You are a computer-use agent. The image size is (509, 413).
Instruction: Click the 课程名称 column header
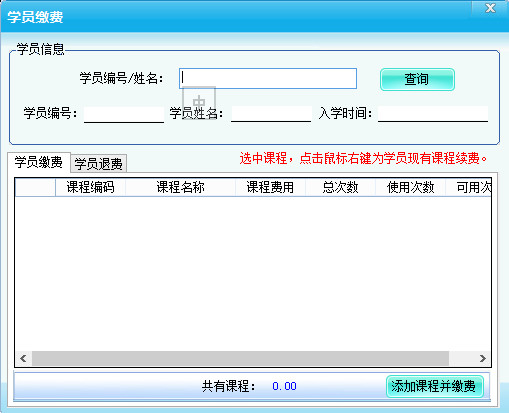click(x=180, y=187)
